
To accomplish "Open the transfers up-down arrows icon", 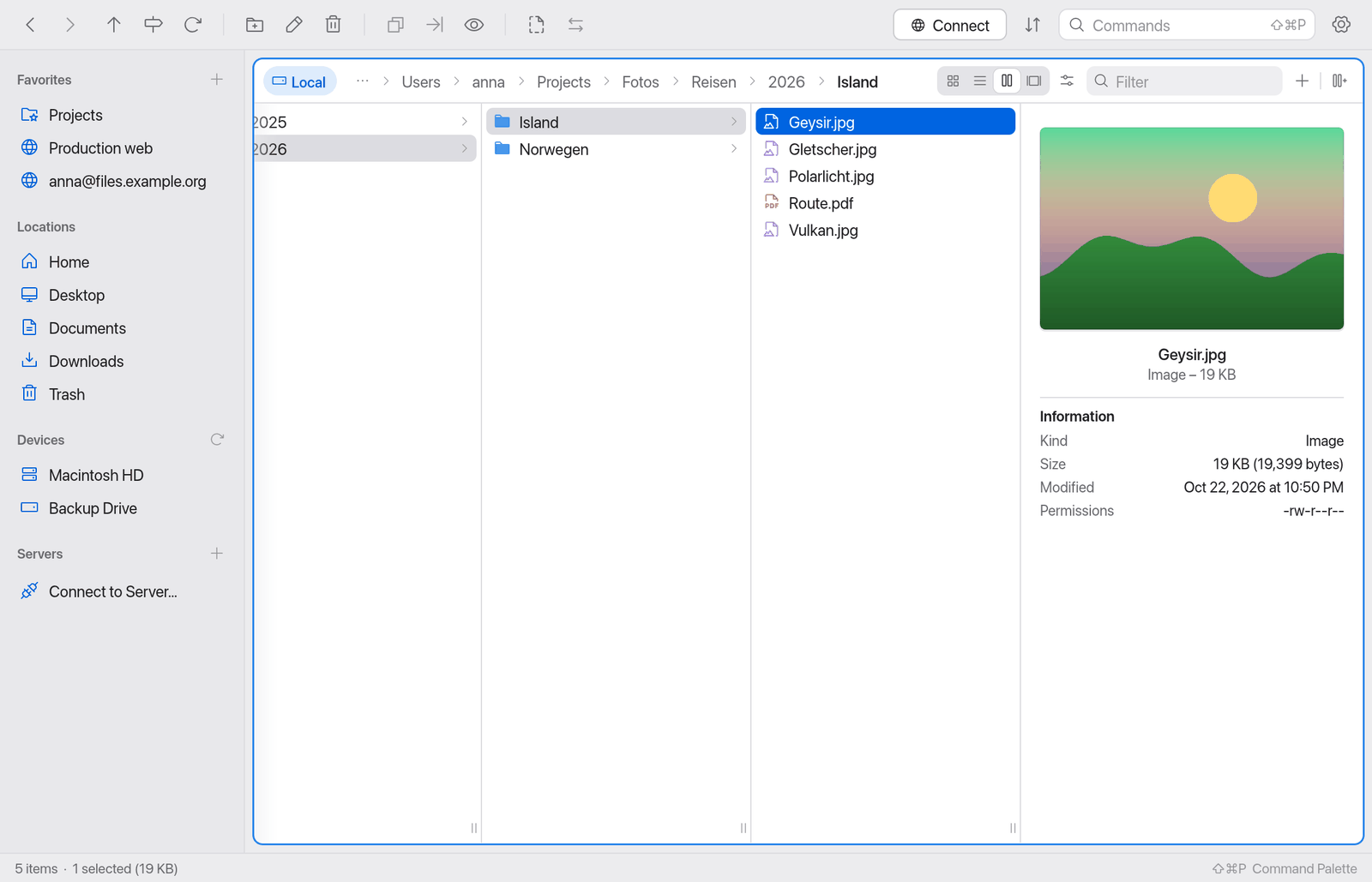I will click(1032, 25).
